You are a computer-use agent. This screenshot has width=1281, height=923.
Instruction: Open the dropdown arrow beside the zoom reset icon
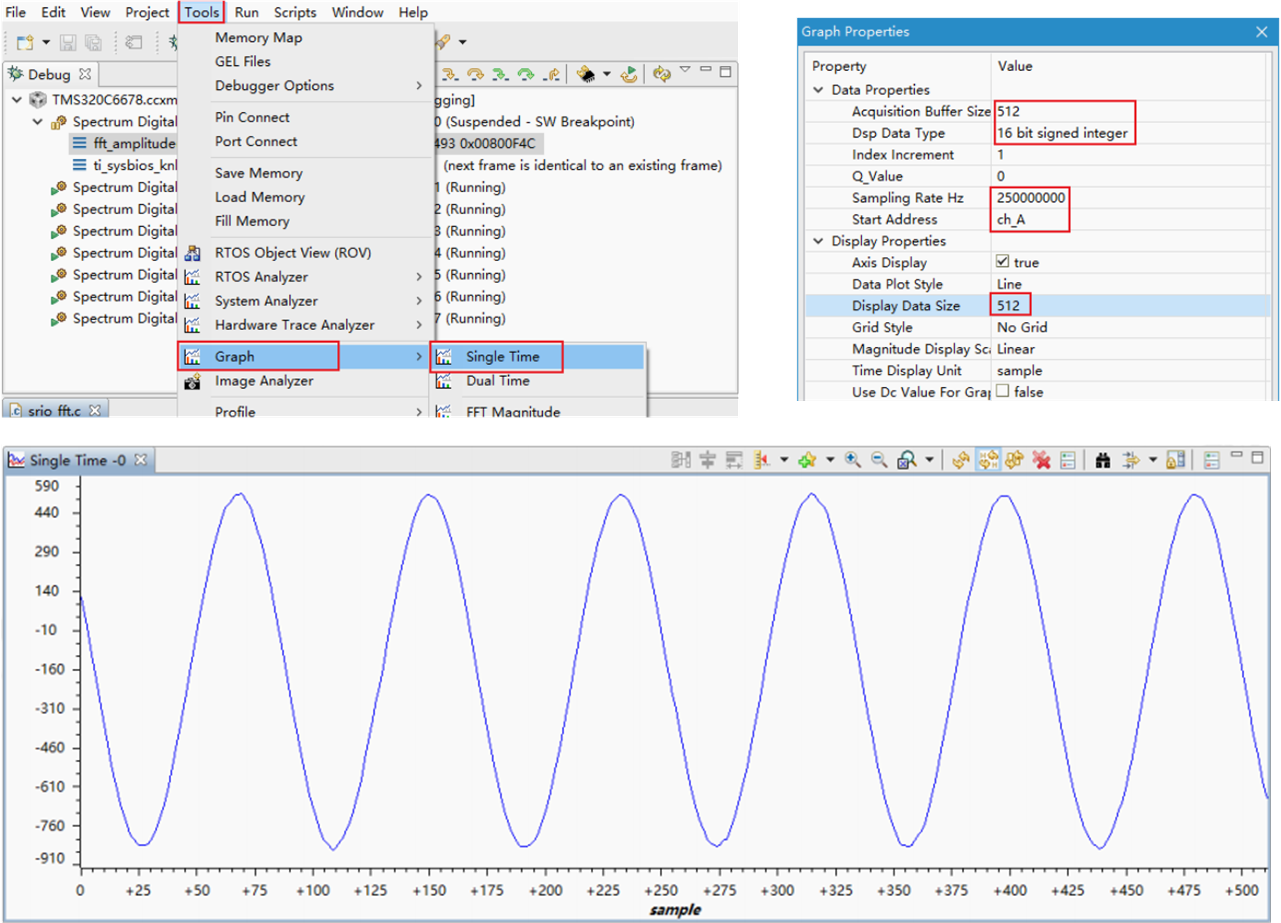pyautogui.click(x=930, y=460)
